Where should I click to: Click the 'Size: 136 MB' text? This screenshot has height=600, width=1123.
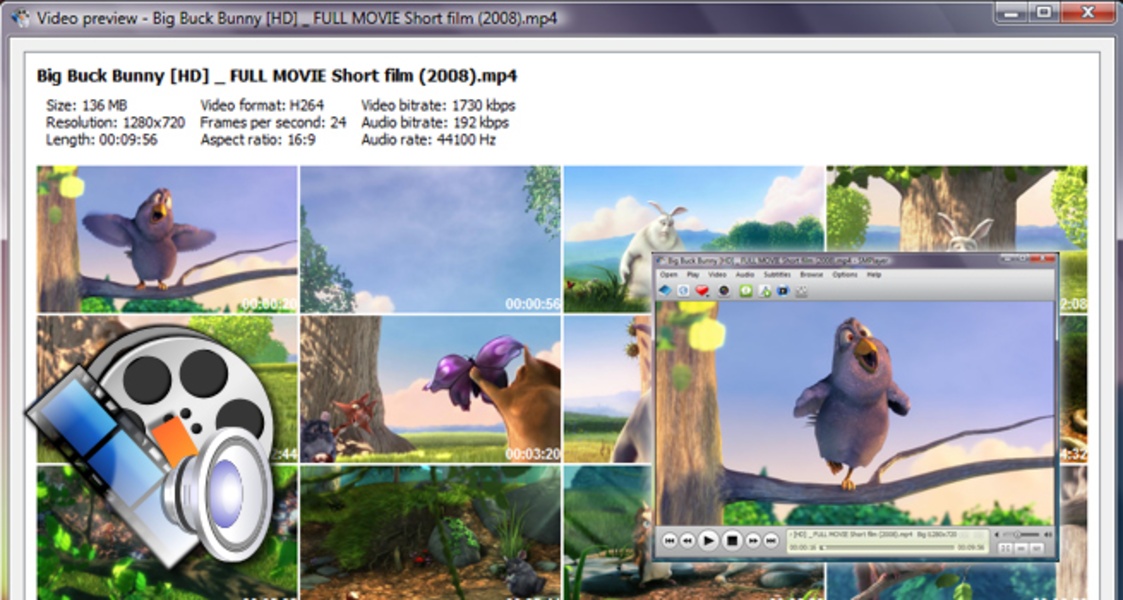coord(86,105)
